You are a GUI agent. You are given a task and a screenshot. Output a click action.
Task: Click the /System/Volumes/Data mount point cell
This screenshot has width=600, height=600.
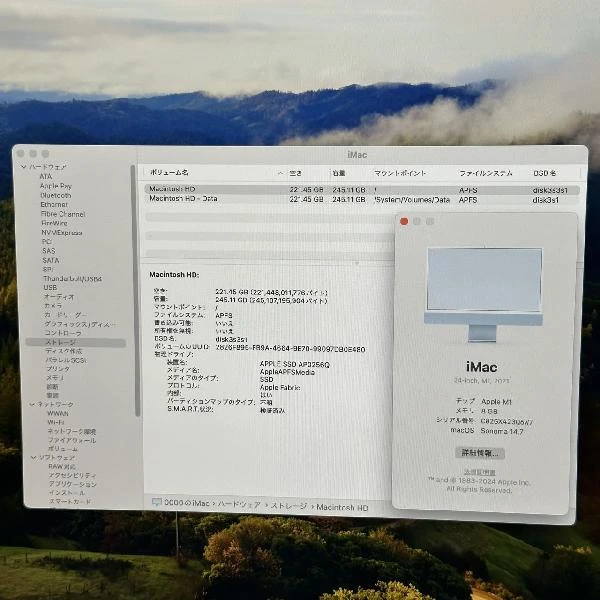[x=412, y=200]
